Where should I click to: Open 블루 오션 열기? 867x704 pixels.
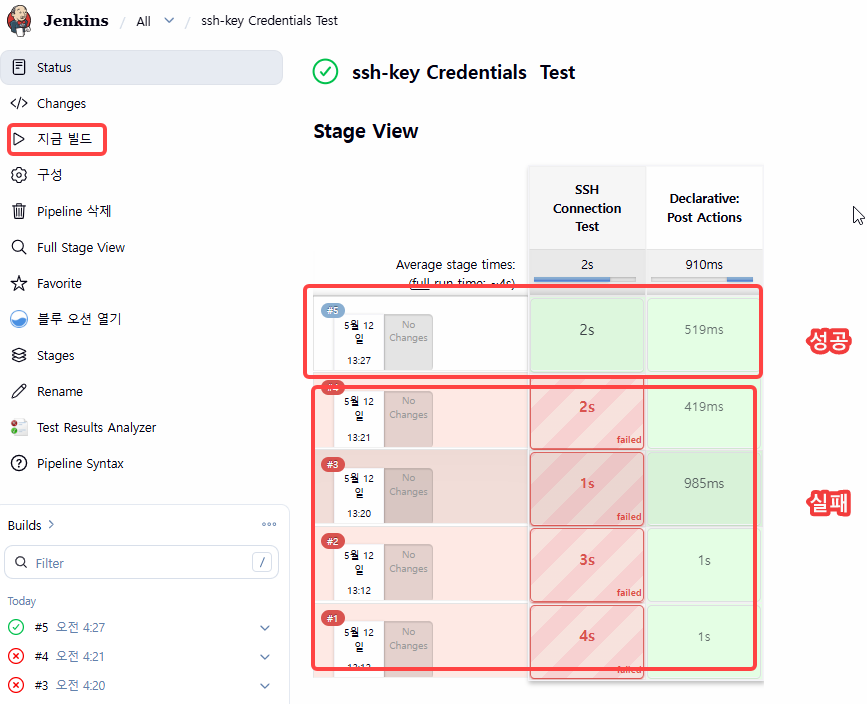click(142, 319)
